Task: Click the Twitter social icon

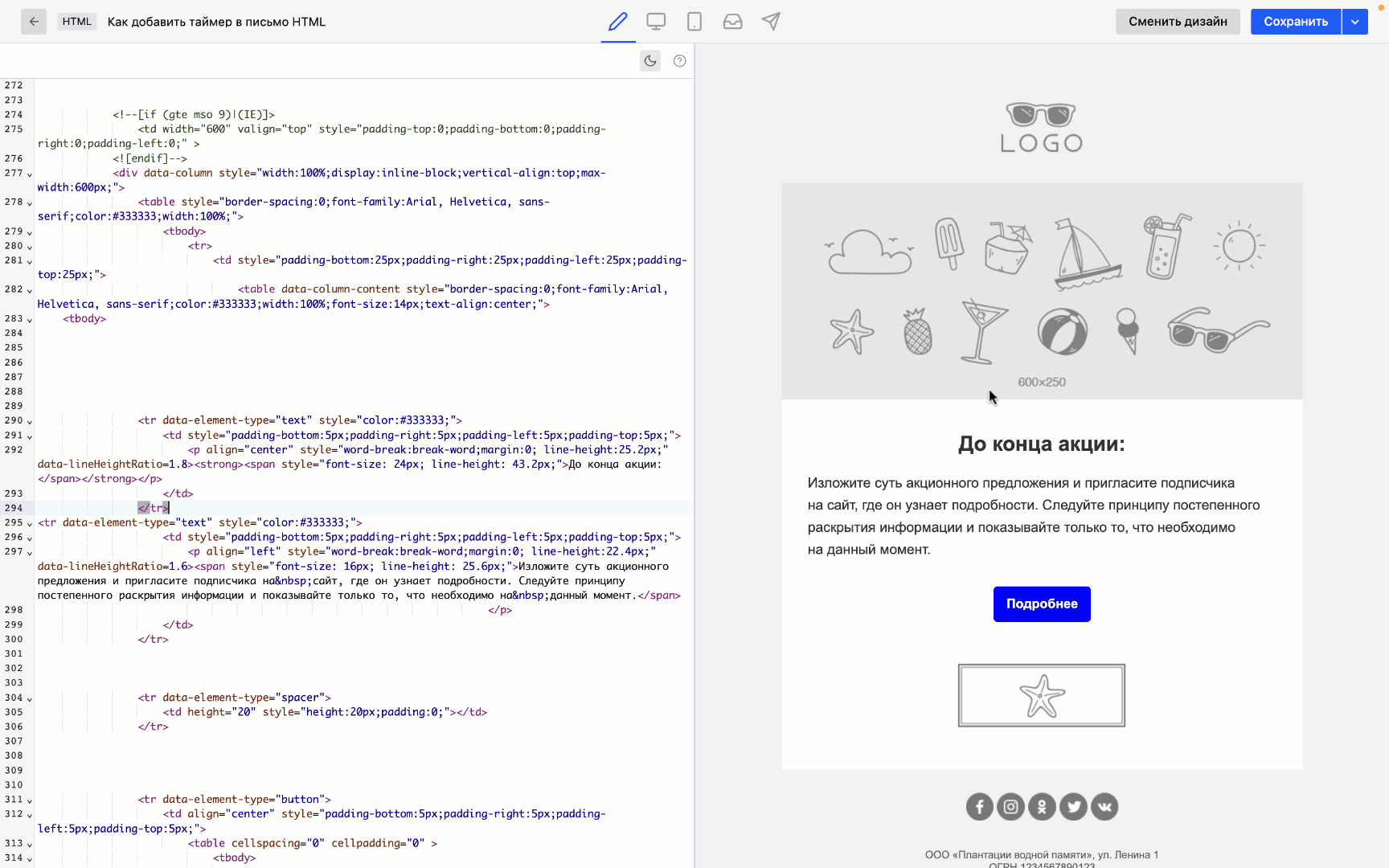Action: point(1073,806)
